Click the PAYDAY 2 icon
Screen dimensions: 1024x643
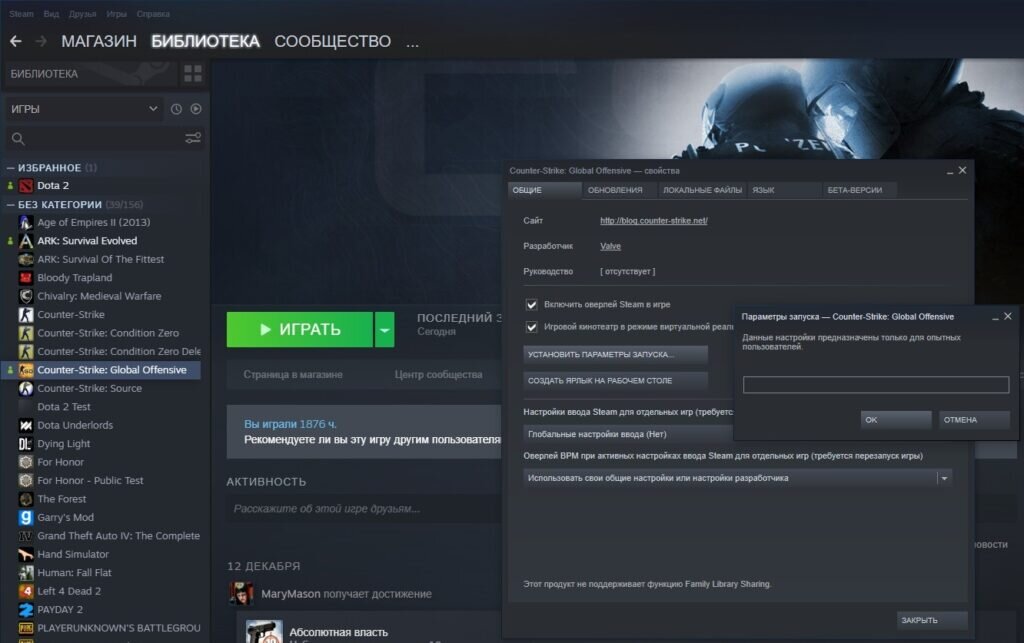click(26, 610)
